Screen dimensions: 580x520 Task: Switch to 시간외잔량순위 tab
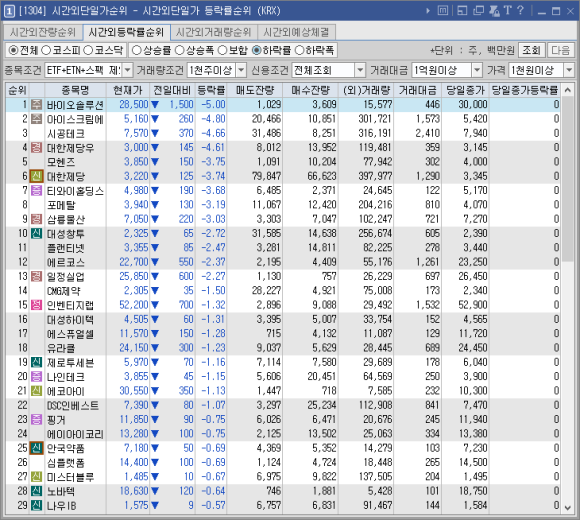[43, 33]
